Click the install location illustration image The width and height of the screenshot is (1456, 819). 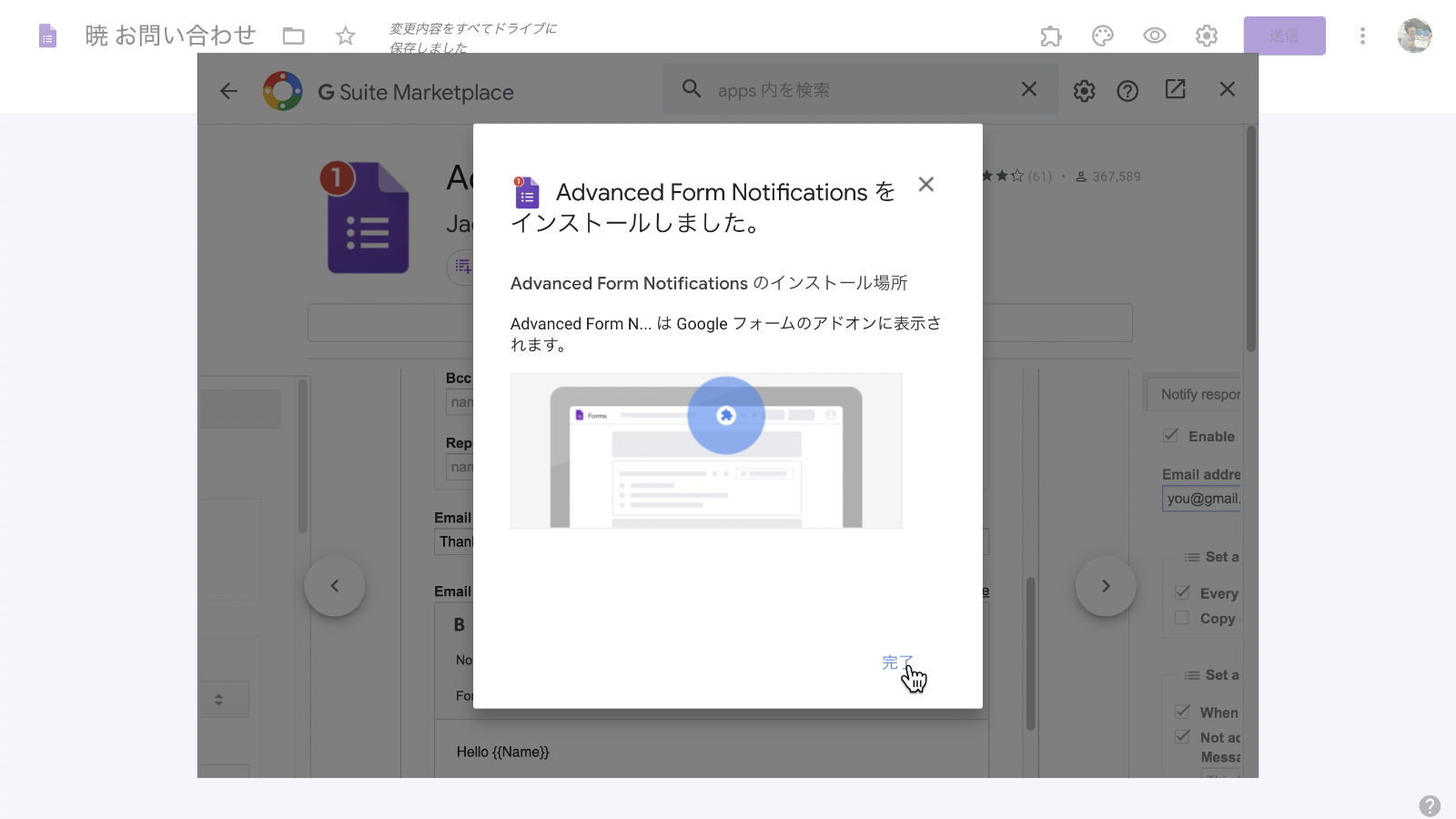pyautogui.click(x=706, y=450)
